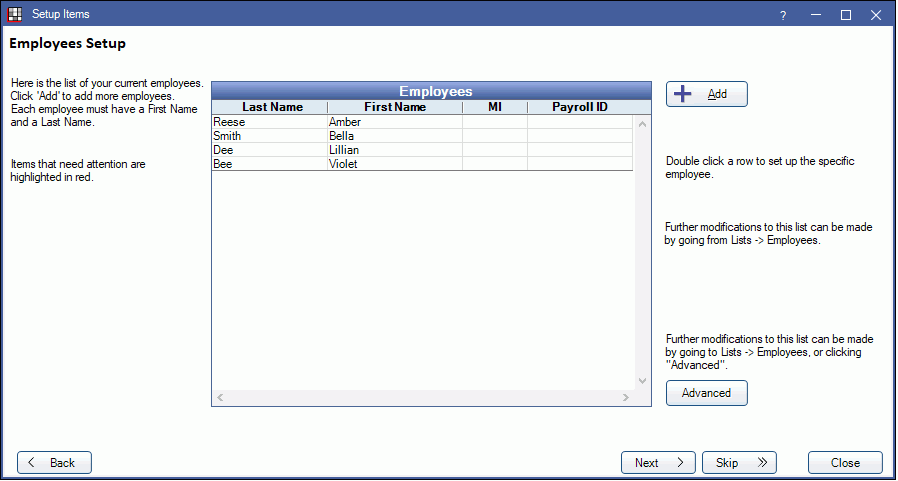The height and width of the screenshot is (481, 898).
Task: Go Back to the previous setup step
Action: (54, 463)
